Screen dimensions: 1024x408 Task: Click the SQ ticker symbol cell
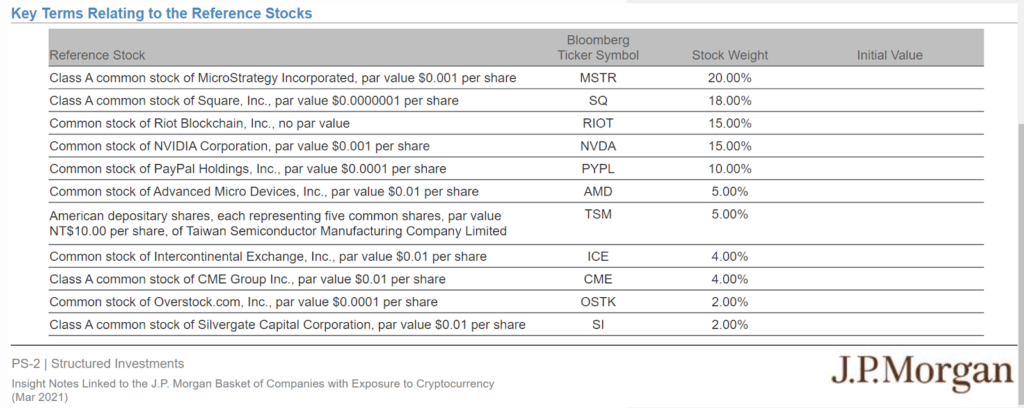(597, 101)
